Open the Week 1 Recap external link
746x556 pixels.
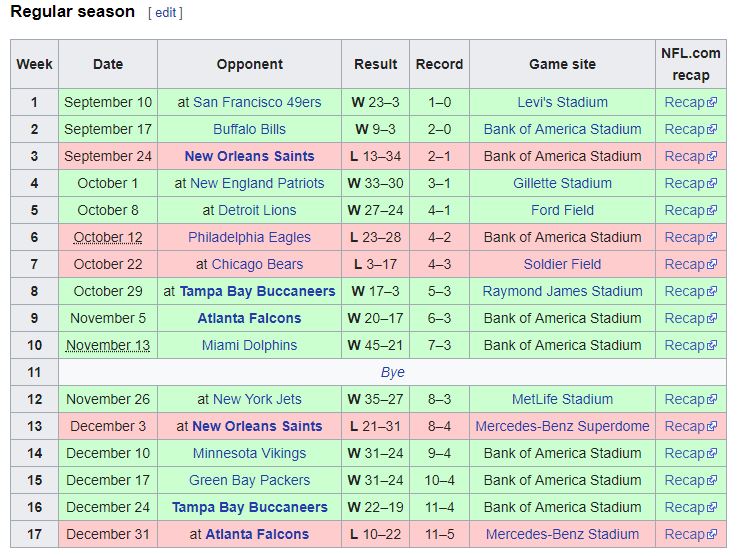[x=690, y=102]
